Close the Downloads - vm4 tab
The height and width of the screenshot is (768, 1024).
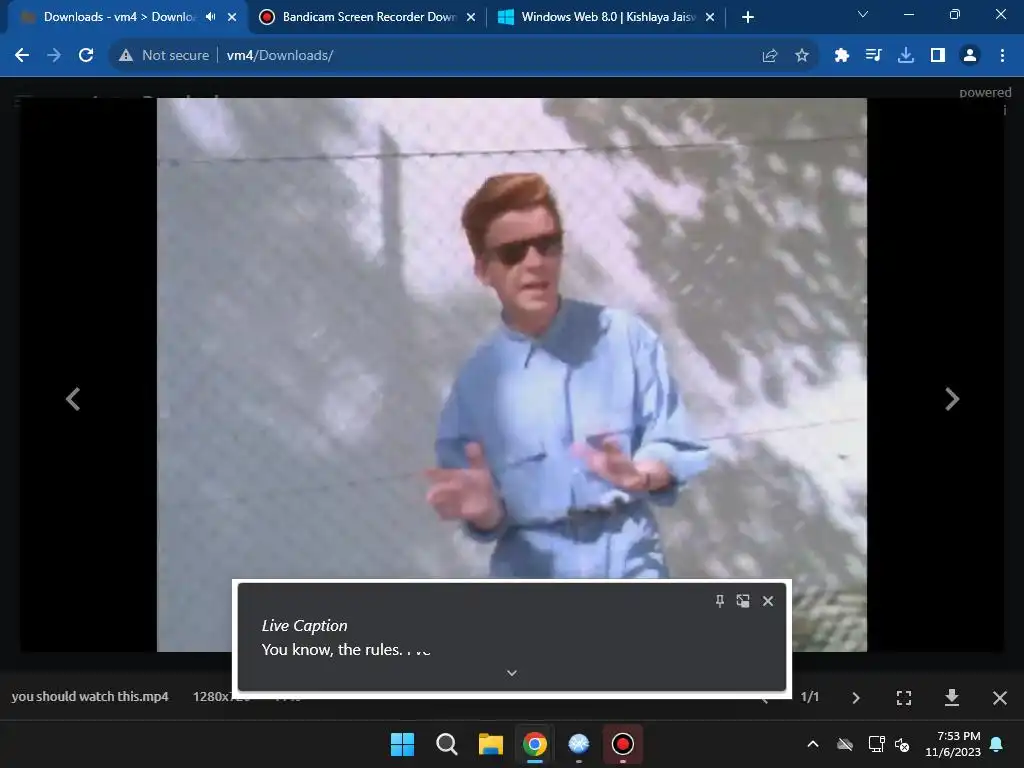(232, 17)
